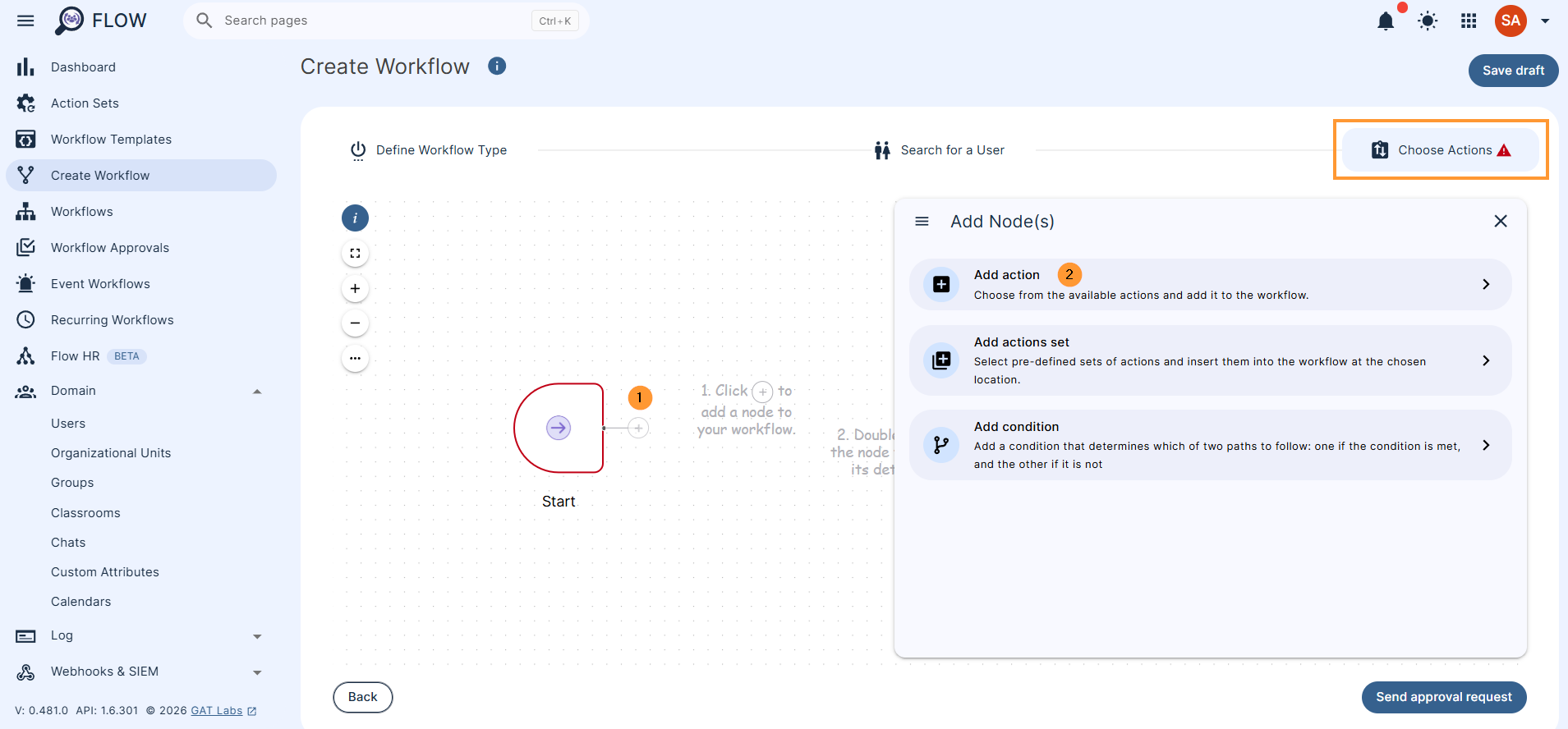
Task: Open canvas more options button
Action: pyautogui.click(x=355, y=359)
